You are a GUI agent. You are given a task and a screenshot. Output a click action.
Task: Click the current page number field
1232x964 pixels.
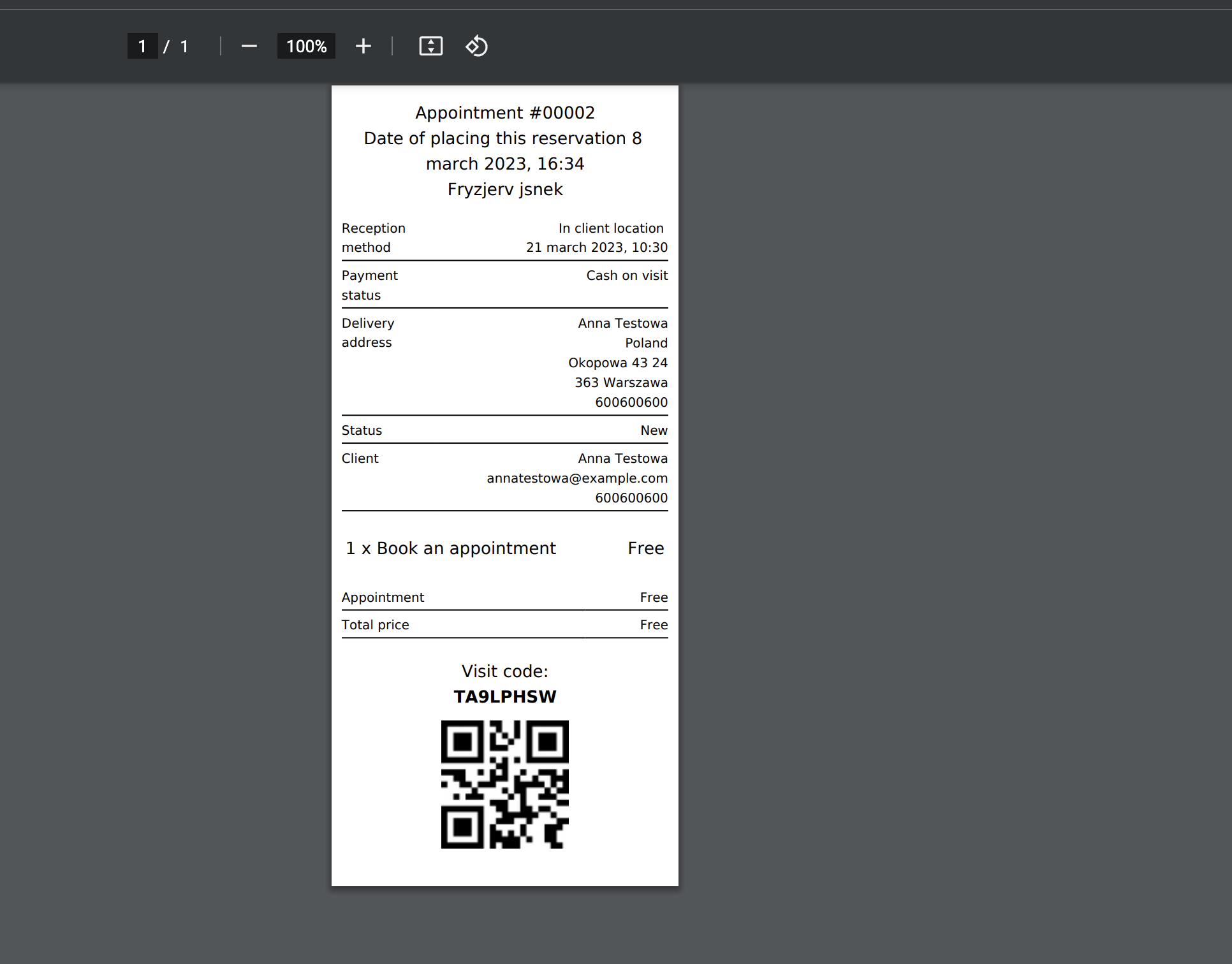click(x=142, y=47)
